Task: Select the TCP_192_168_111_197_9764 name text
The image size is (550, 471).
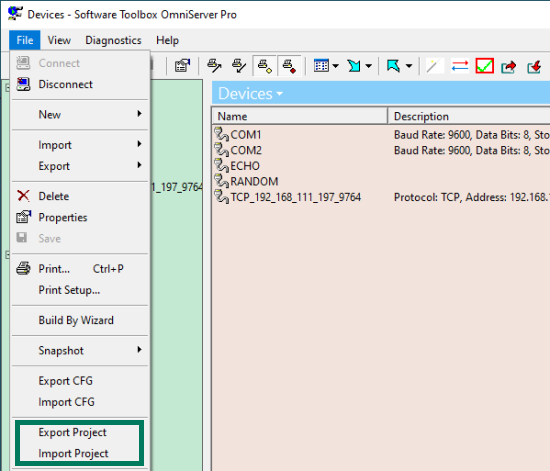Action: (x=296, y=197)
